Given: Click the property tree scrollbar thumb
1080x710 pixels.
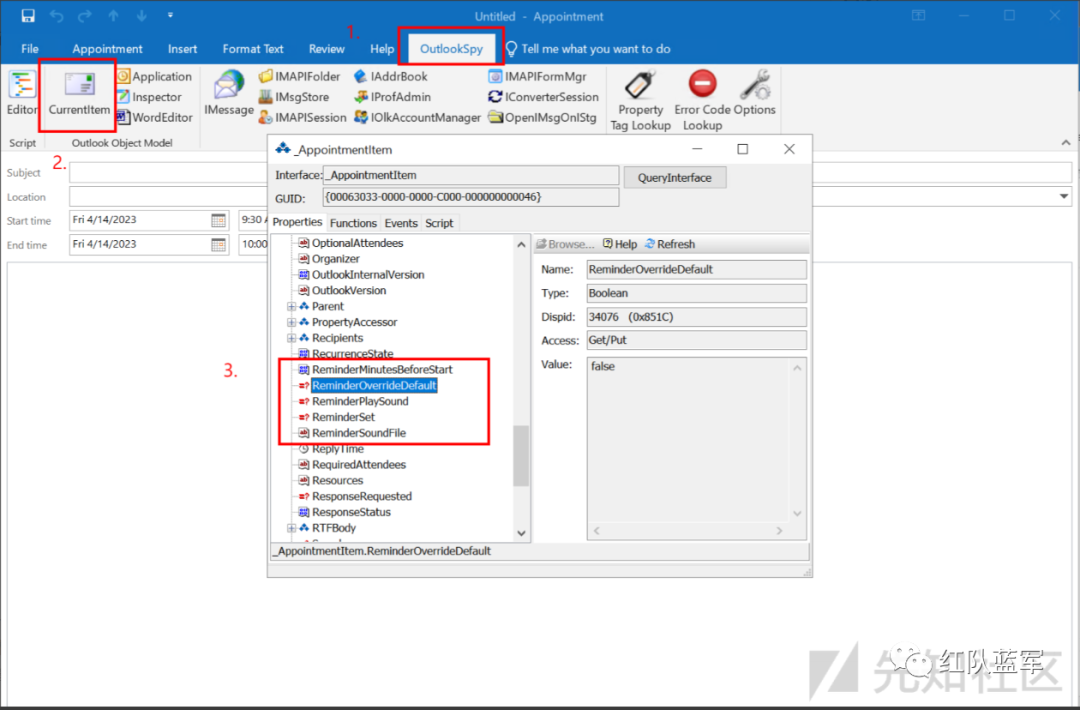Looking at the screenshot, I should click(x=521, y=455).
